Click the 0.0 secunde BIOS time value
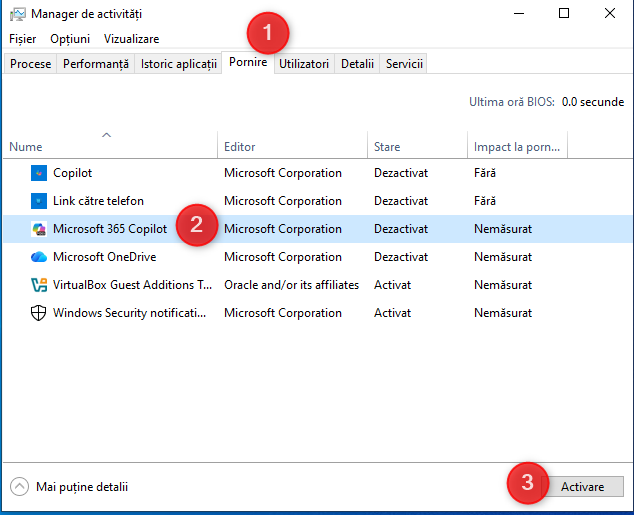Viewport: 634px width, 515px height. [593, 102]
